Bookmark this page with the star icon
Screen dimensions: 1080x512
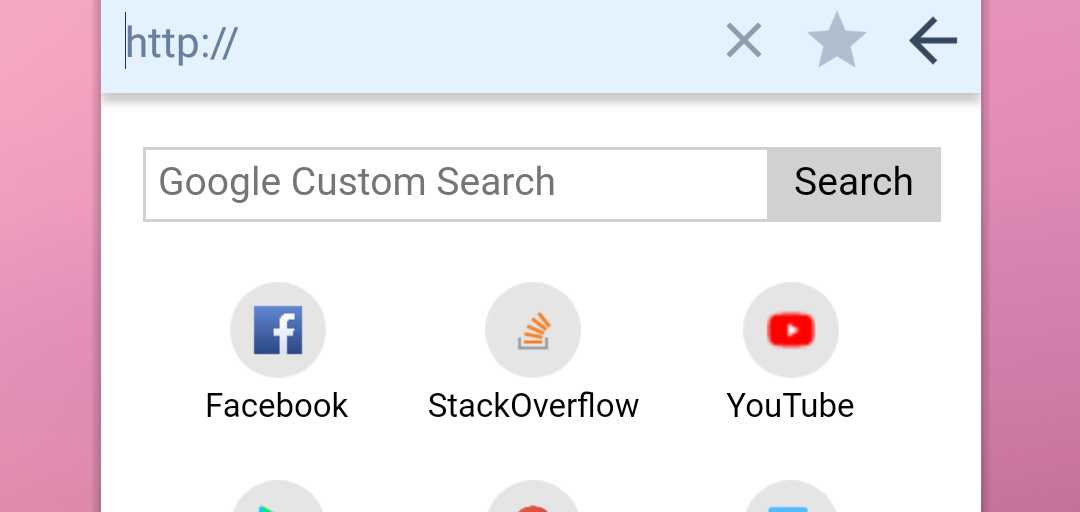point(837,40)
